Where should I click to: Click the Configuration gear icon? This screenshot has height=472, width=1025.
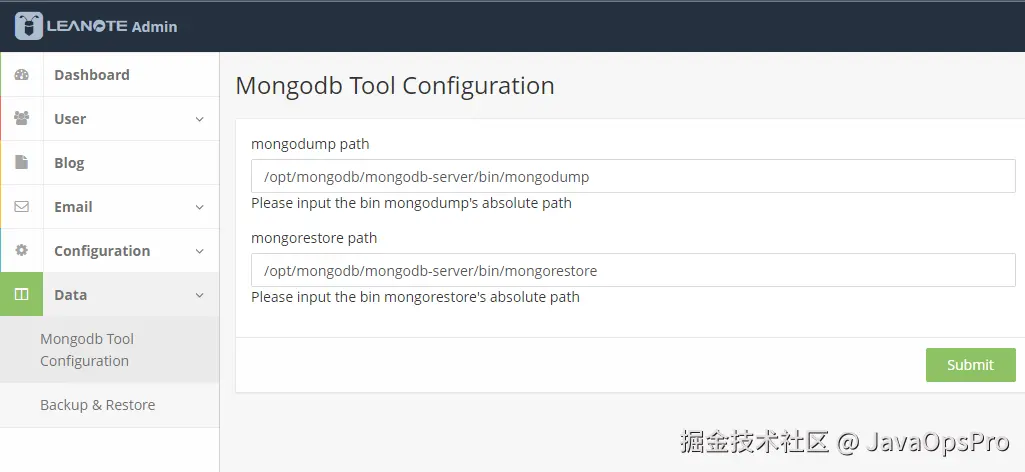(22, 251)
